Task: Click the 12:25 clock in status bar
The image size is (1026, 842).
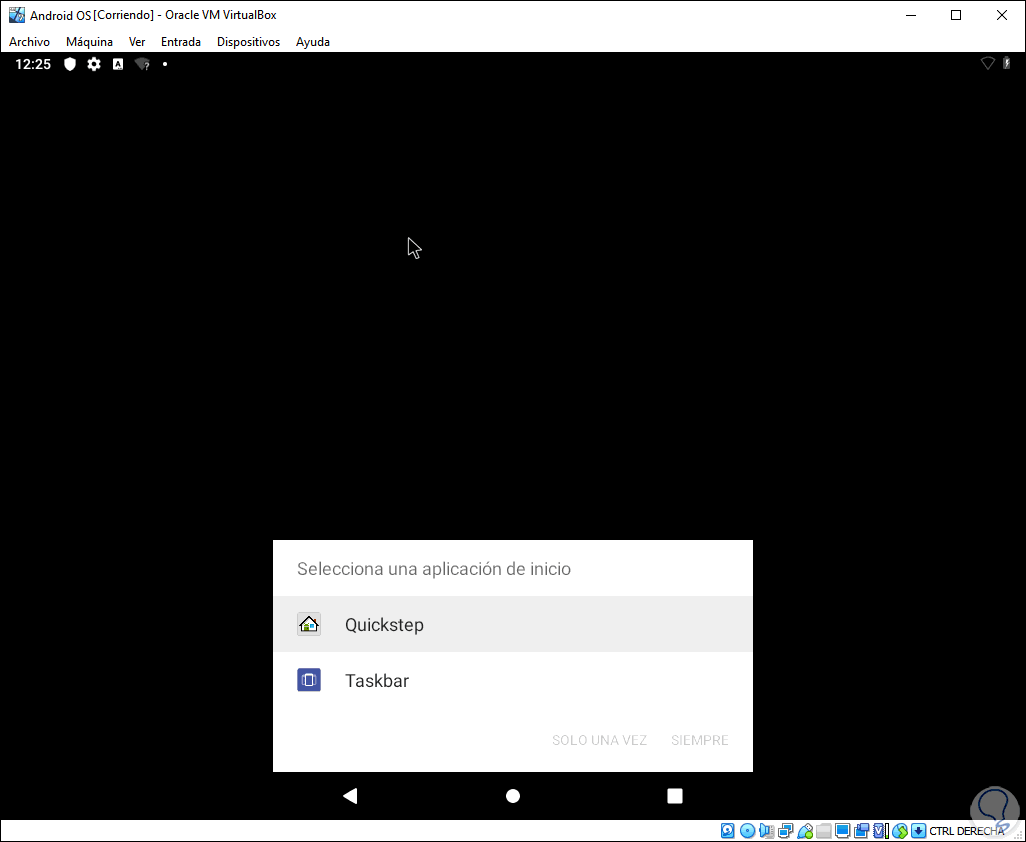Action: click(x=33, y=64)
